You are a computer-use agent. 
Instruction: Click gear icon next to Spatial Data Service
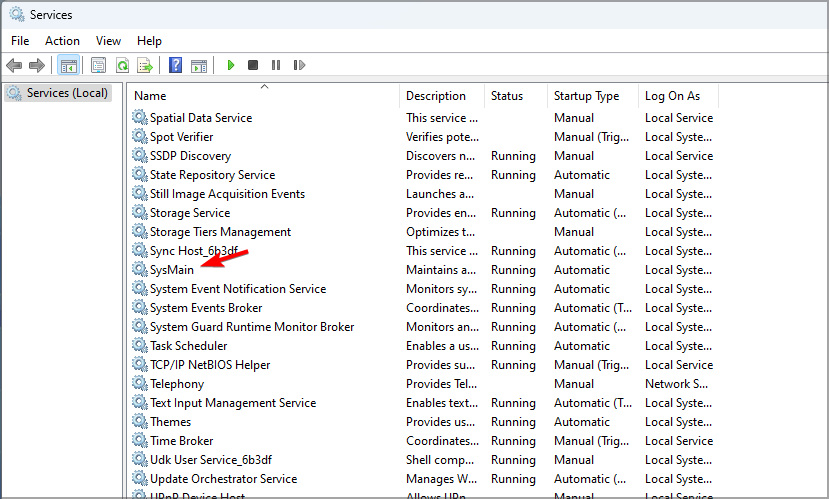(140, 117)
